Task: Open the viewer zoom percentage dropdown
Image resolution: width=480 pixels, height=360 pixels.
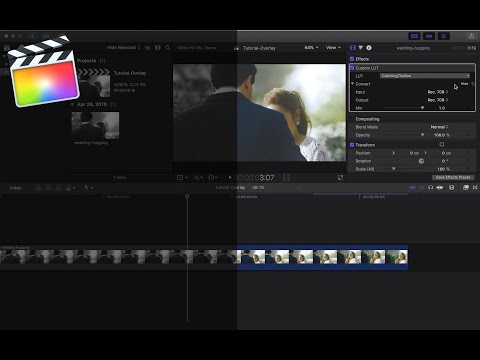Action: (x=311, y=48)
